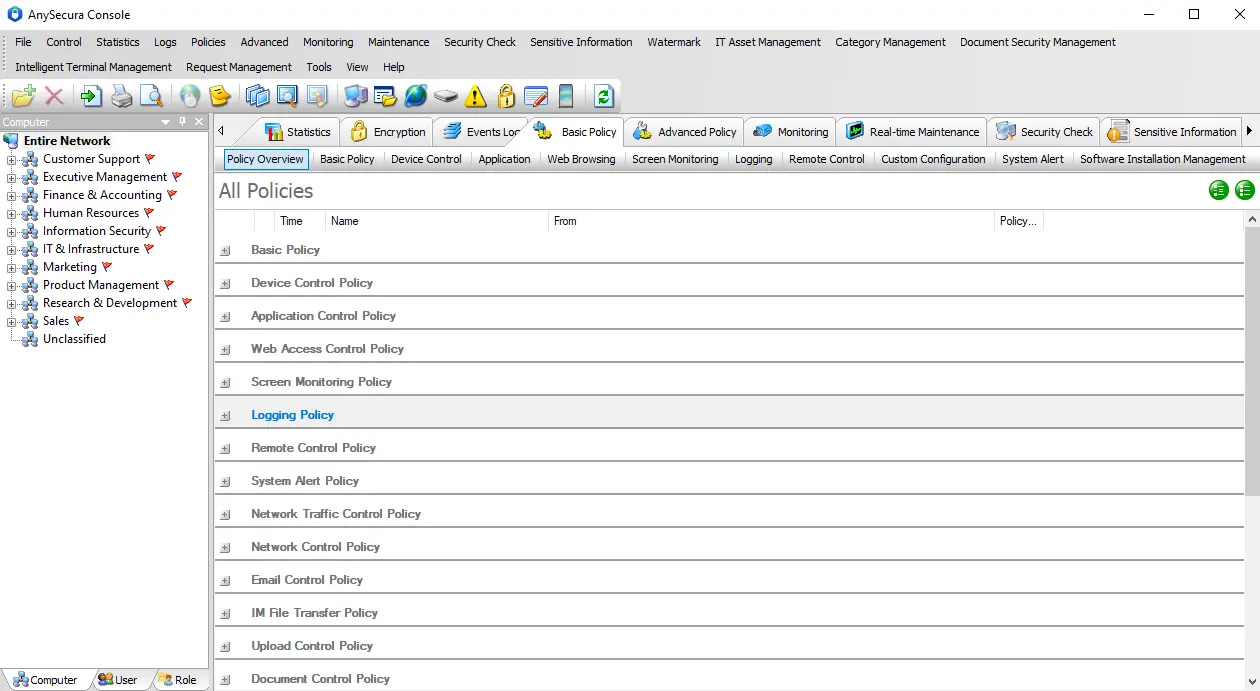The image size is (1260, 691).
Task: Switch to the Advanced Policy tab
Action: (685, 132)
